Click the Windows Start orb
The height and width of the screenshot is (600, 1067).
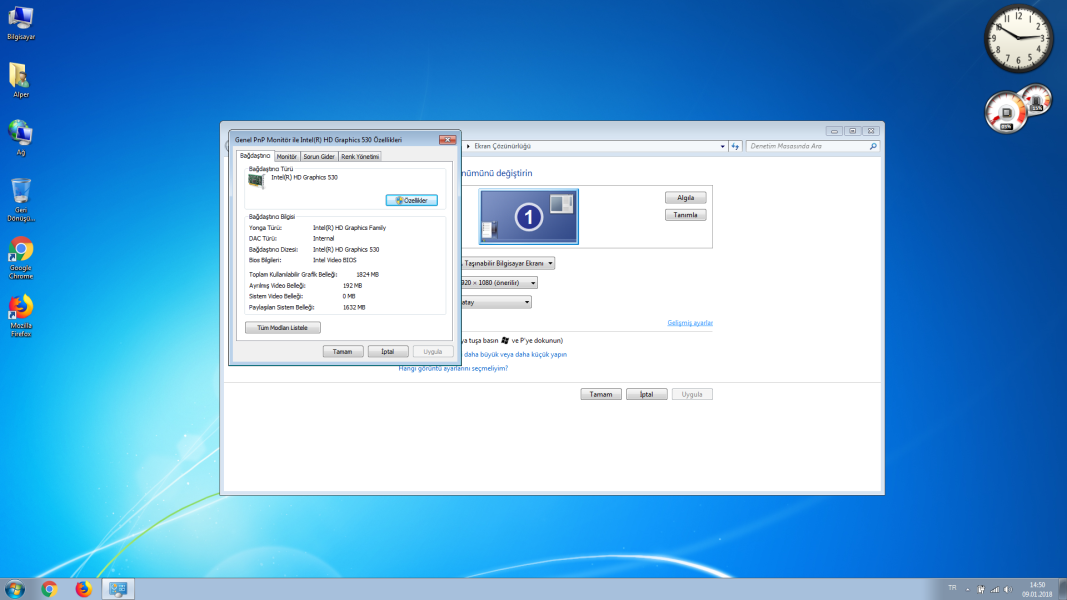[x=15, y=588]
